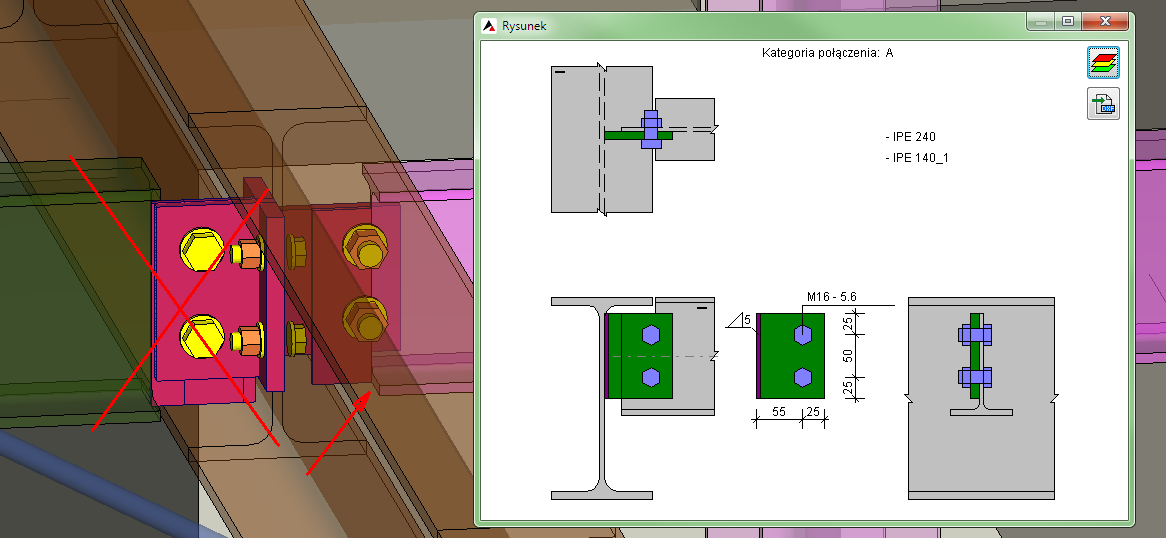This screenshot has width=1166, height=538.
Task: Close the Rysunek window
Action: click(x=1105, y=22)
